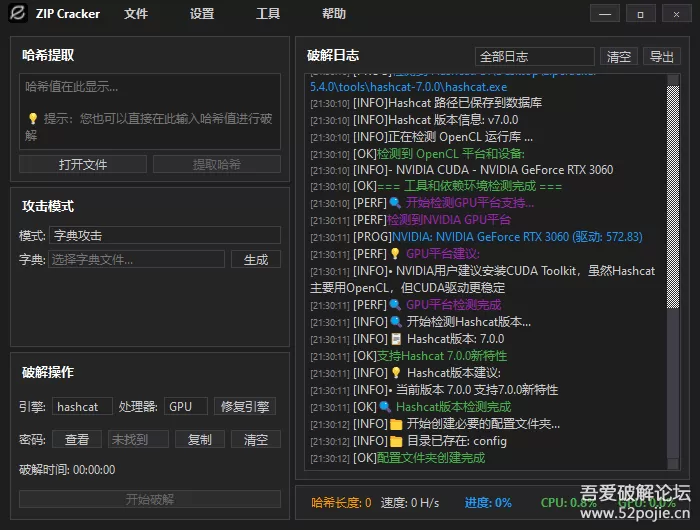Open the 设置 menu

click(x=202, y=14)
